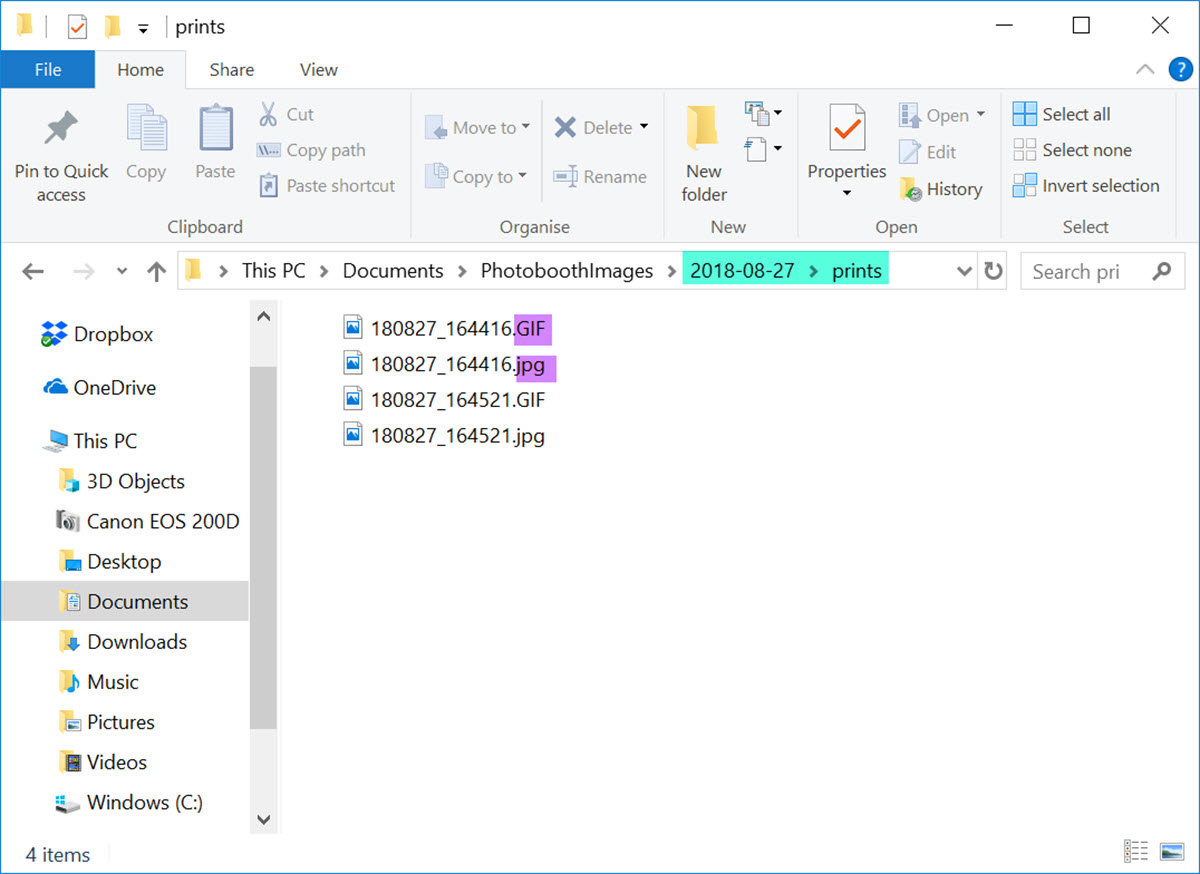Go up one folder level arrow

click(x=156, y=271)
